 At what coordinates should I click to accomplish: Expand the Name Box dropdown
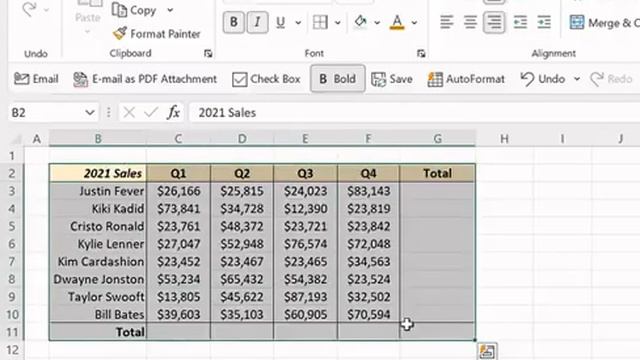tap(90, 113)
